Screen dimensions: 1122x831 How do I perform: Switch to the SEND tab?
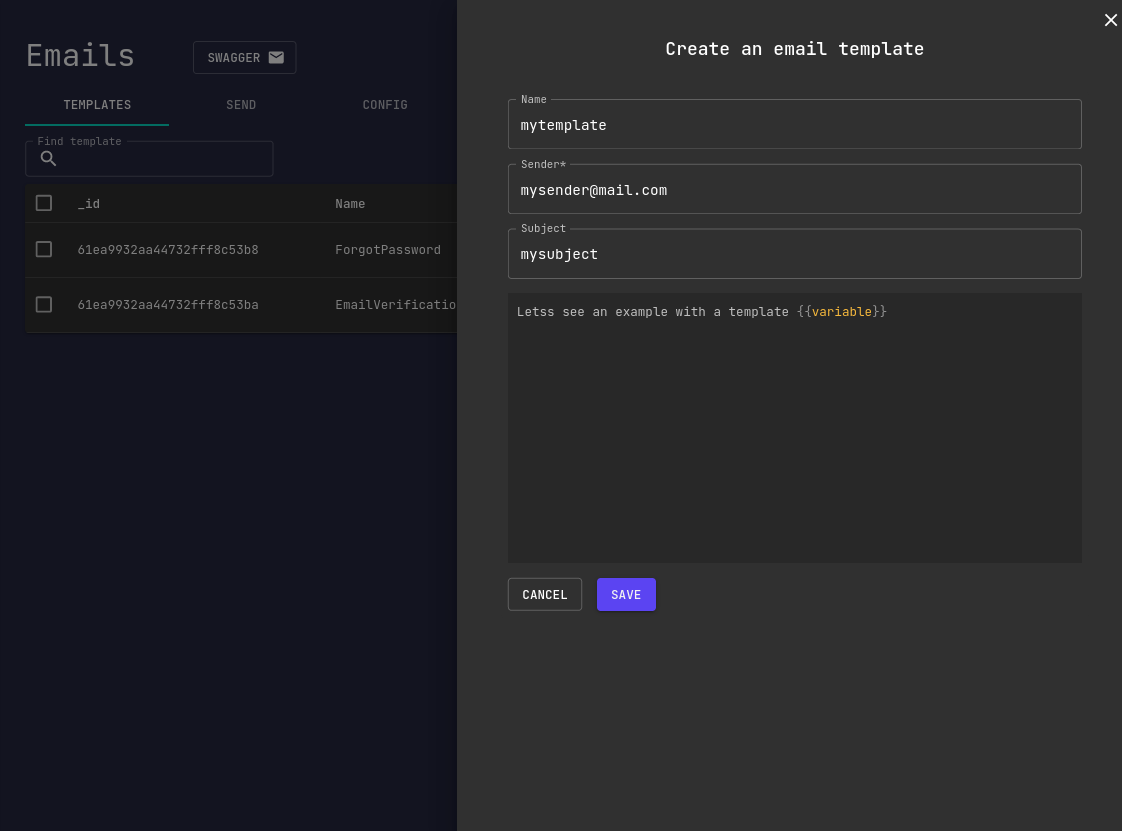click(241, 105)
